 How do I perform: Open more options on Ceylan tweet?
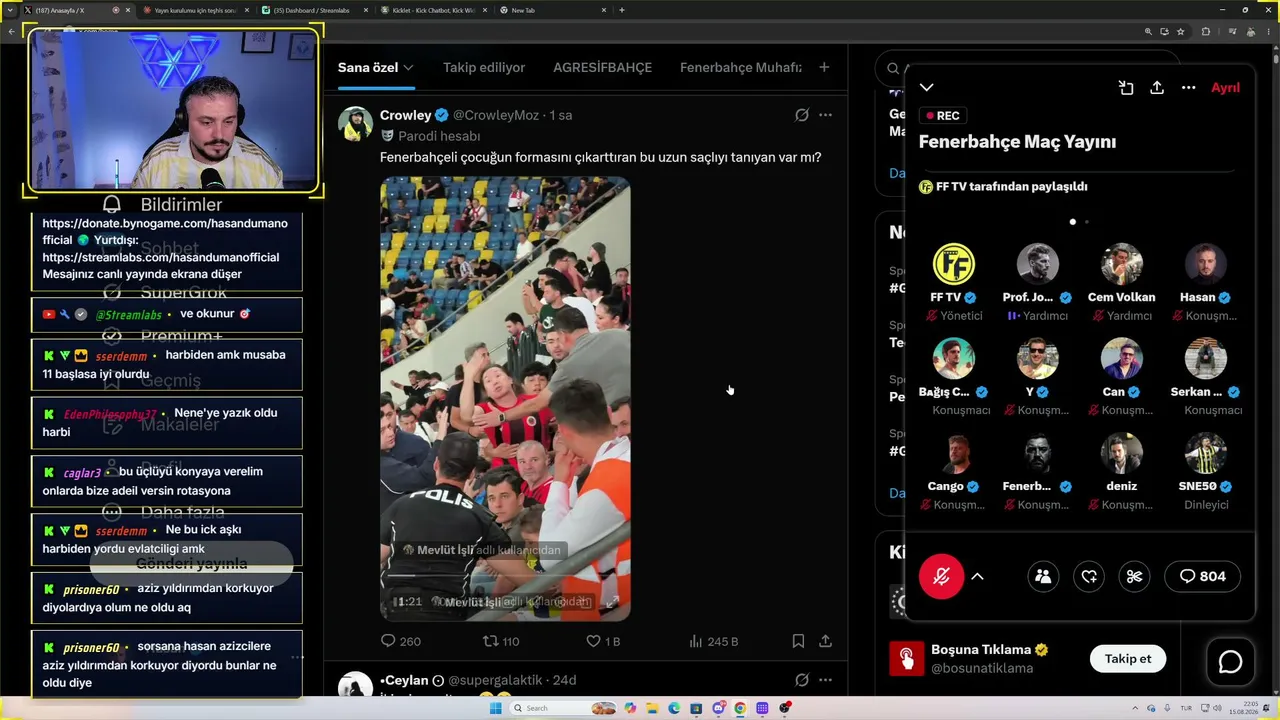[825, 680]
